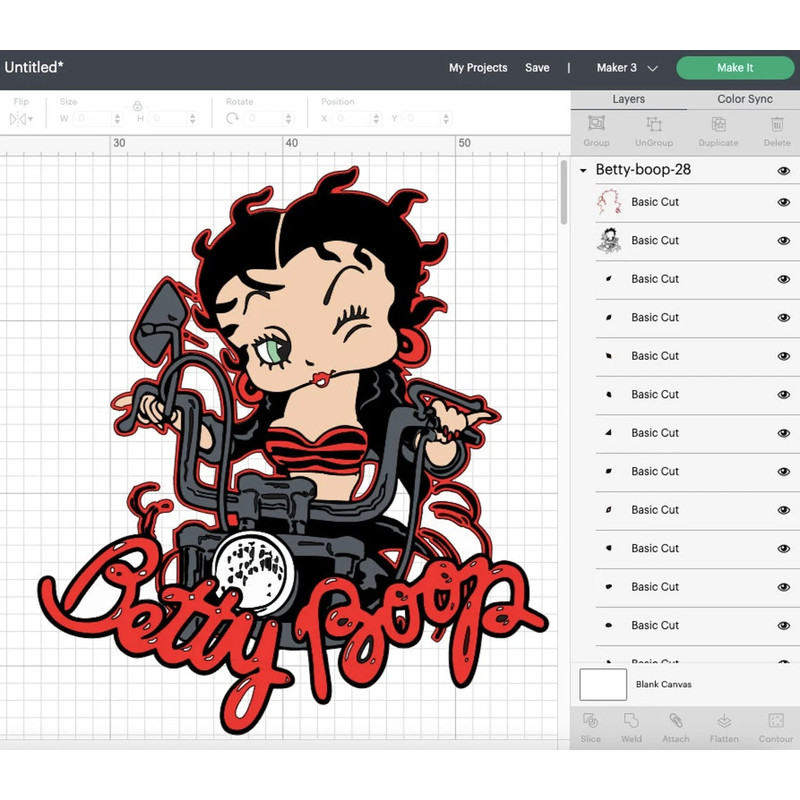The image size is (800, 800).
Task: Open the Flip options dropdown
Action: pyautogui.click(x=20, y=118)
